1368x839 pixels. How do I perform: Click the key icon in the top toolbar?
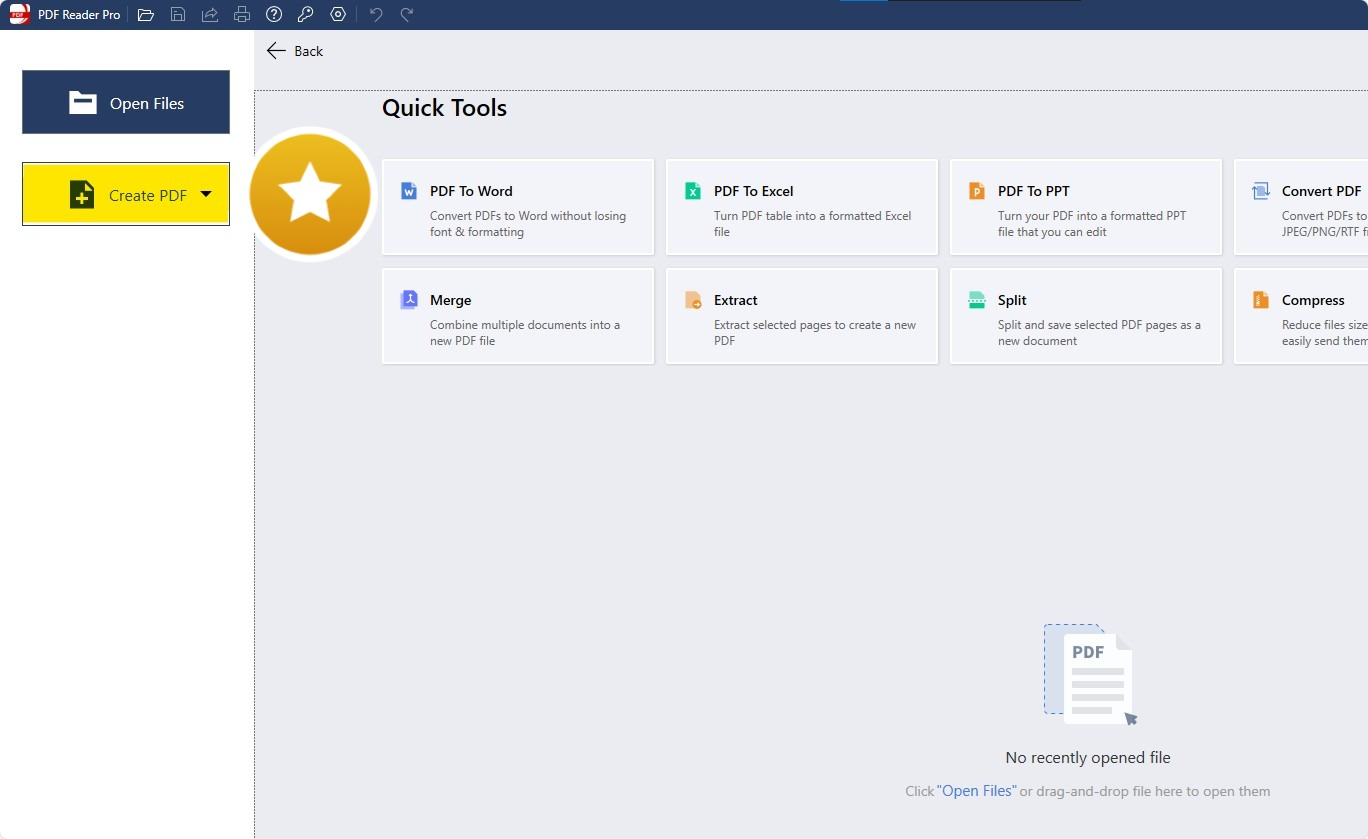click(306, 15)
